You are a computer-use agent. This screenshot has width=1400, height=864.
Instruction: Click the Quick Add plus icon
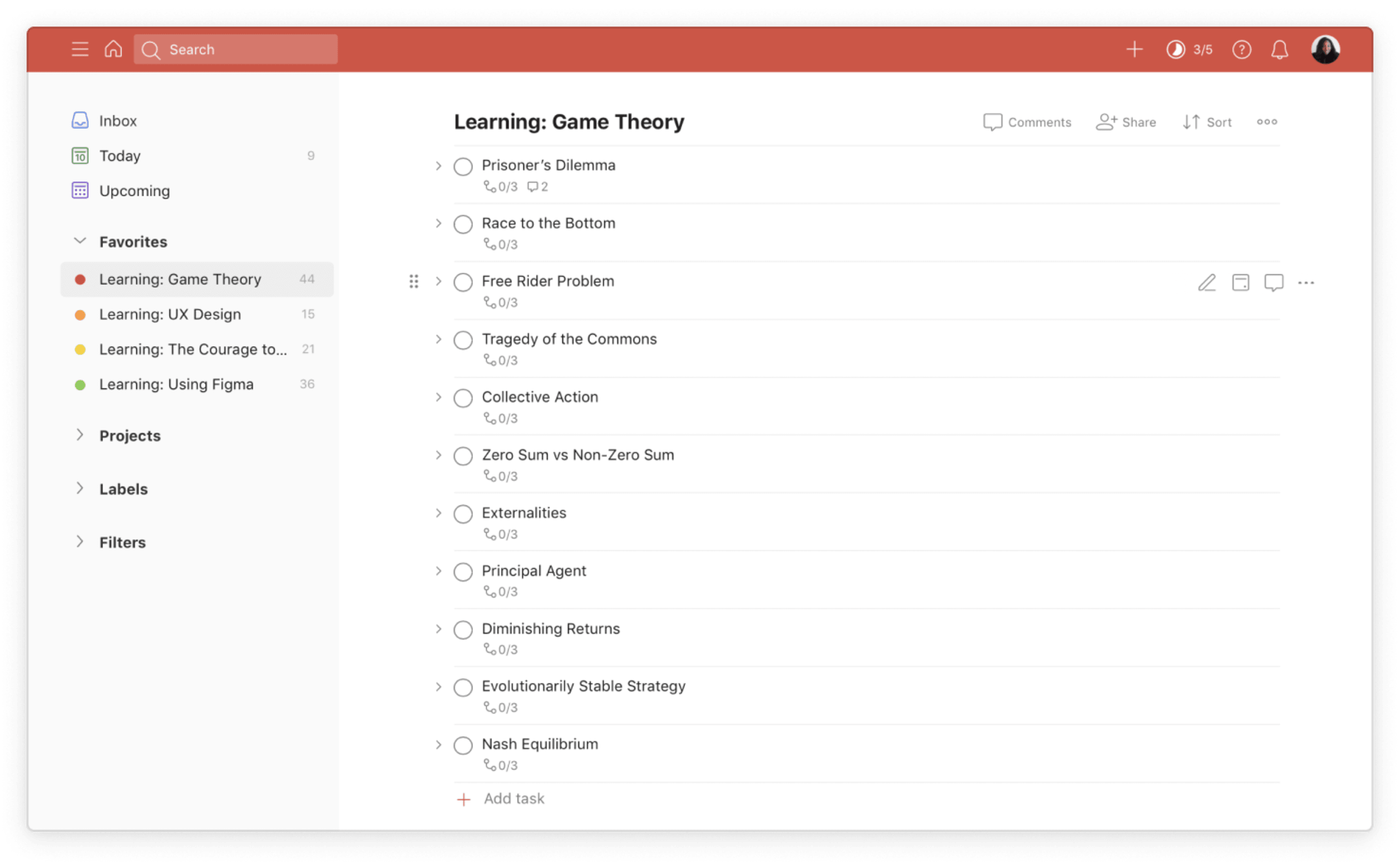point(1134,49)
